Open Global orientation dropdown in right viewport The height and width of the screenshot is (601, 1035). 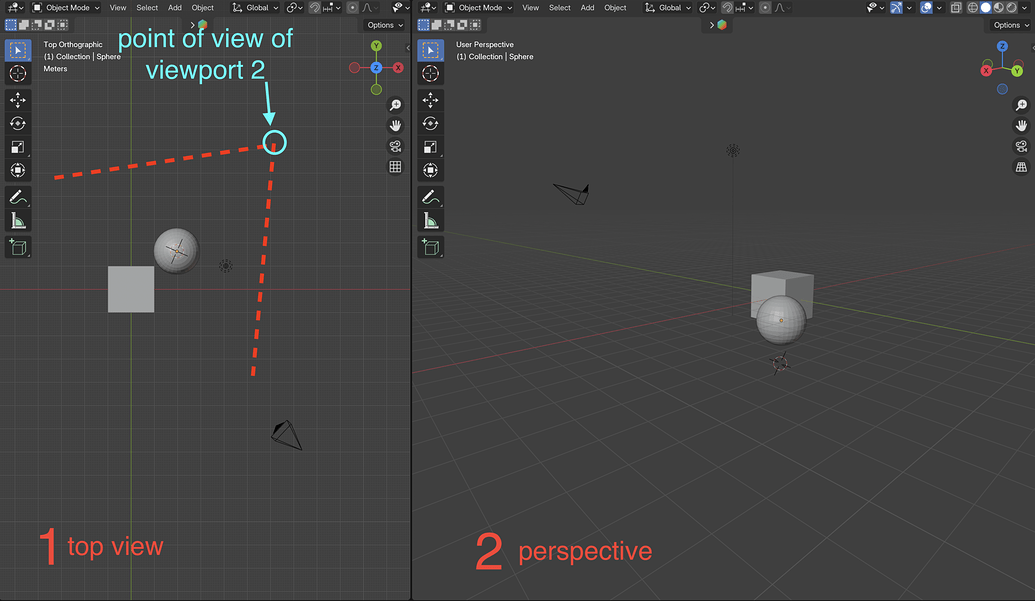(668, 8)
